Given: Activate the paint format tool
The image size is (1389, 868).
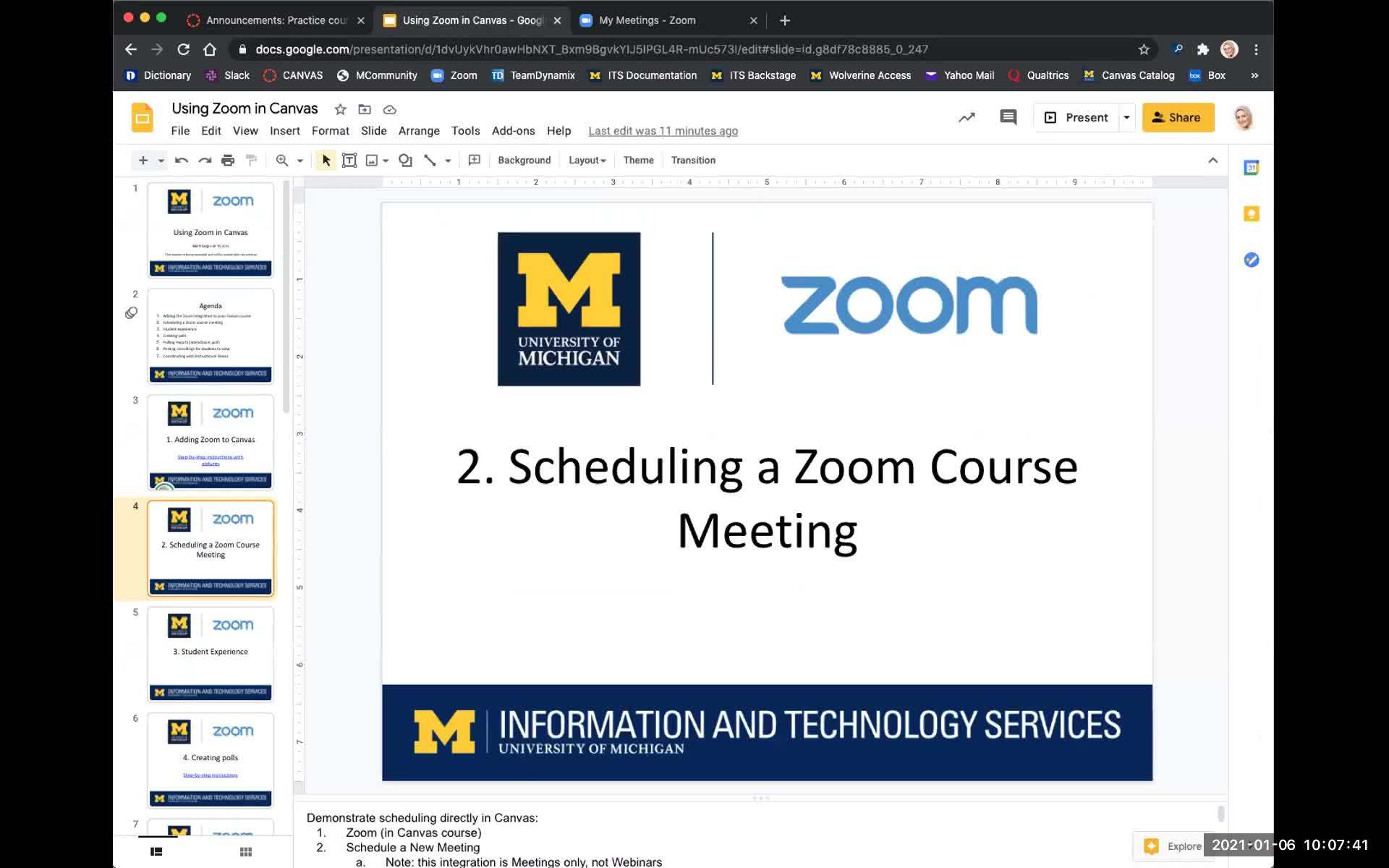Looking at the screenshot, I should coord(251,161).
